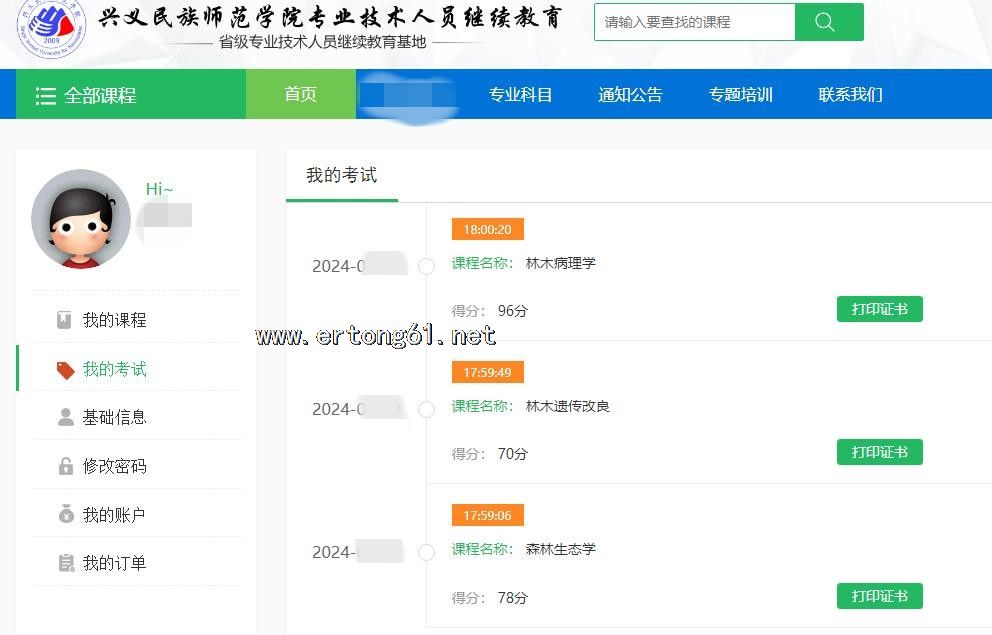Click the 基础信息 person icon

coord(65,417)
